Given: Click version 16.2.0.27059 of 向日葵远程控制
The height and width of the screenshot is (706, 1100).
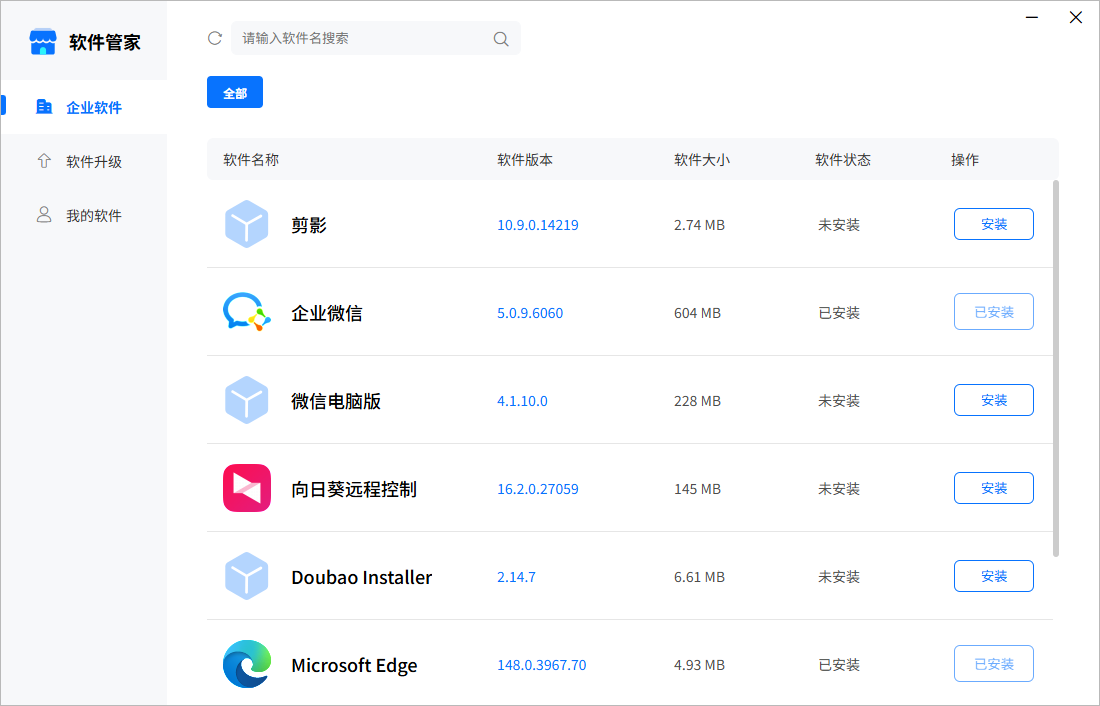Looking at the screenshot, I should pyautogui.click(x=538, y=489).
